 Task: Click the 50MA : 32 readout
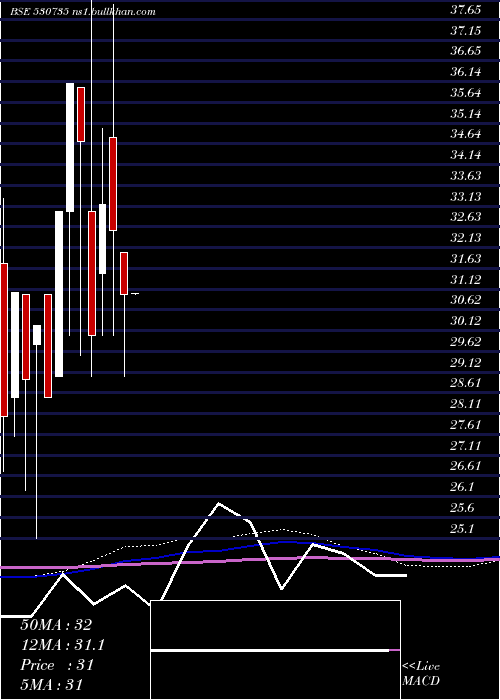pos(56,625)
